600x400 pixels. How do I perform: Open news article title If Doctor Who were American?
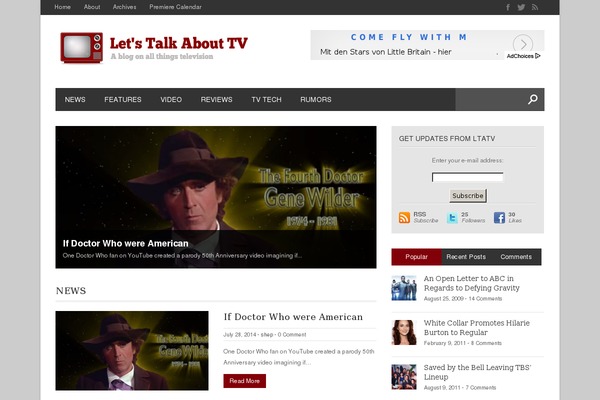coord(293,317)
